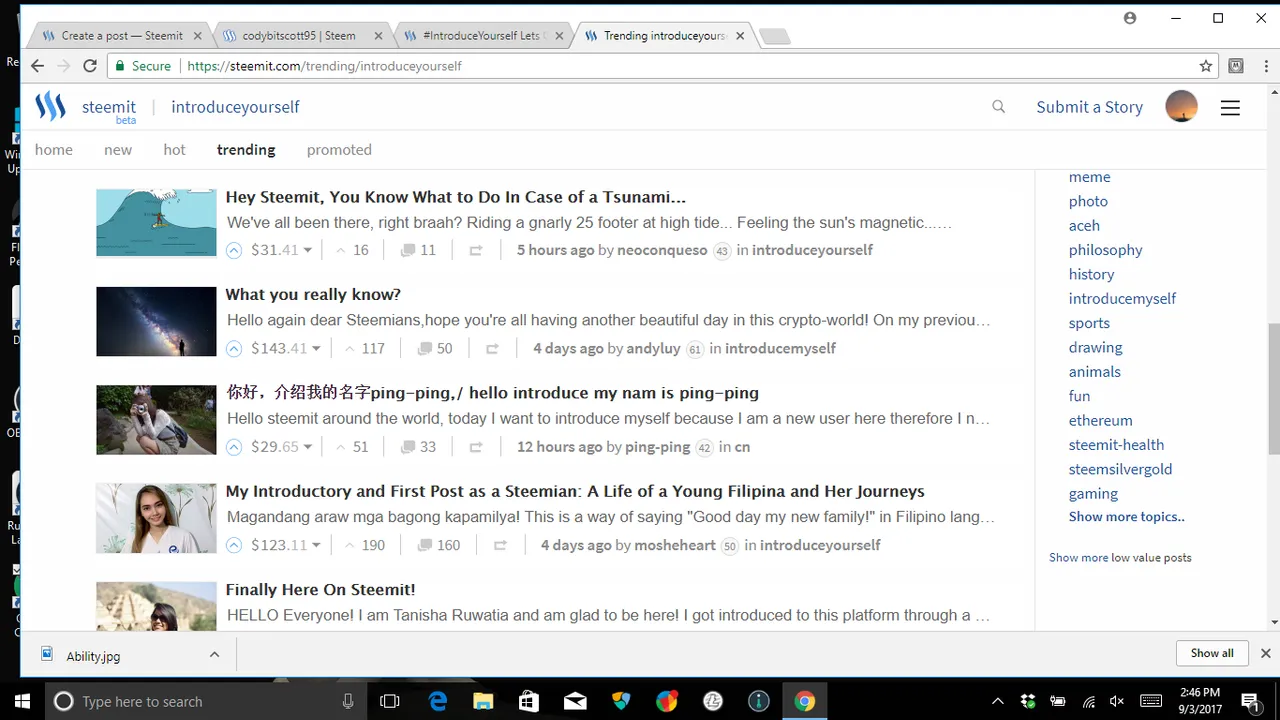
Task: Open comments of the Tsunami post (11)
Action: click(x=418, y=250)
